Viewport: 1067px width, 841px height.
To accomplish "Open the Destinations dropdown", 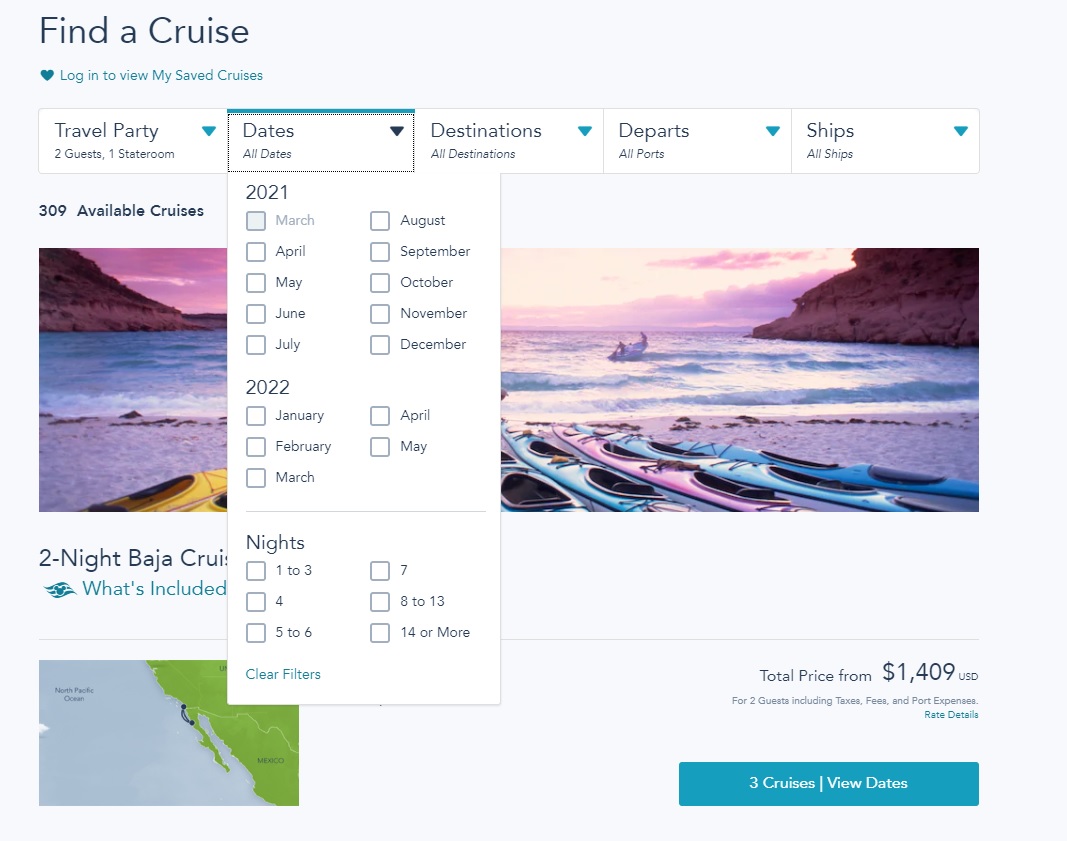I will [508, 141].
